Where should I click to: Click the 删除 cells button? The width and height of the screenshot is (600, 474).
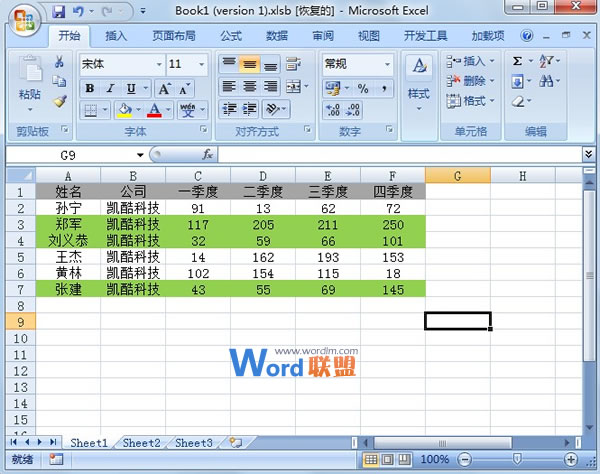(x=471, y=81)
